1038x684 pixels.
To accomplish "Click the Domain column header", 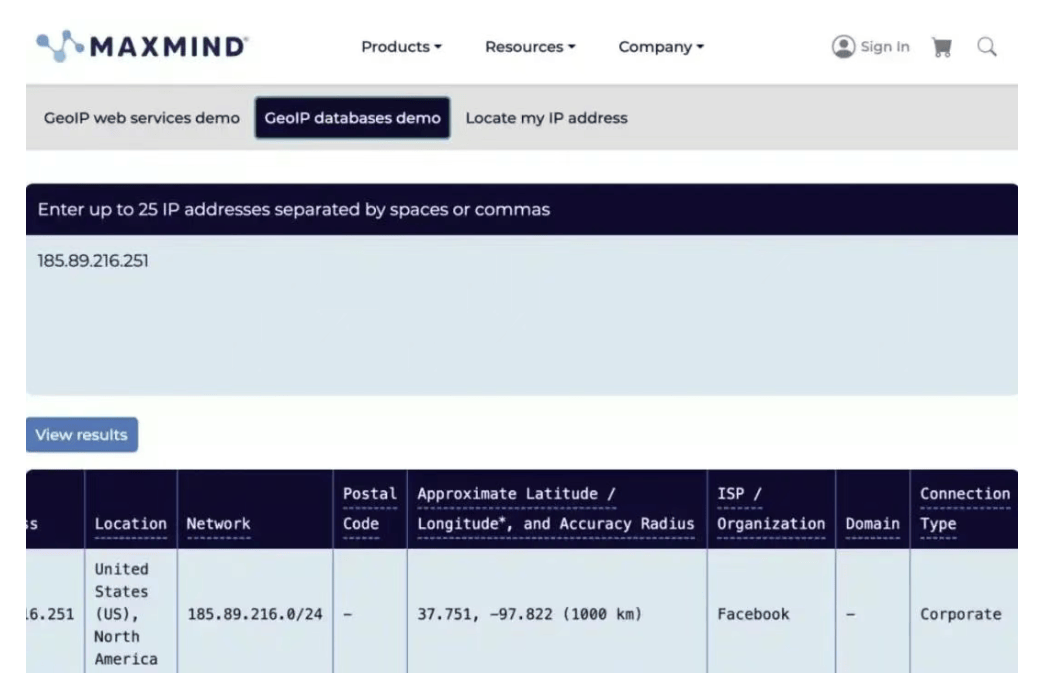I will click(872, 524).
